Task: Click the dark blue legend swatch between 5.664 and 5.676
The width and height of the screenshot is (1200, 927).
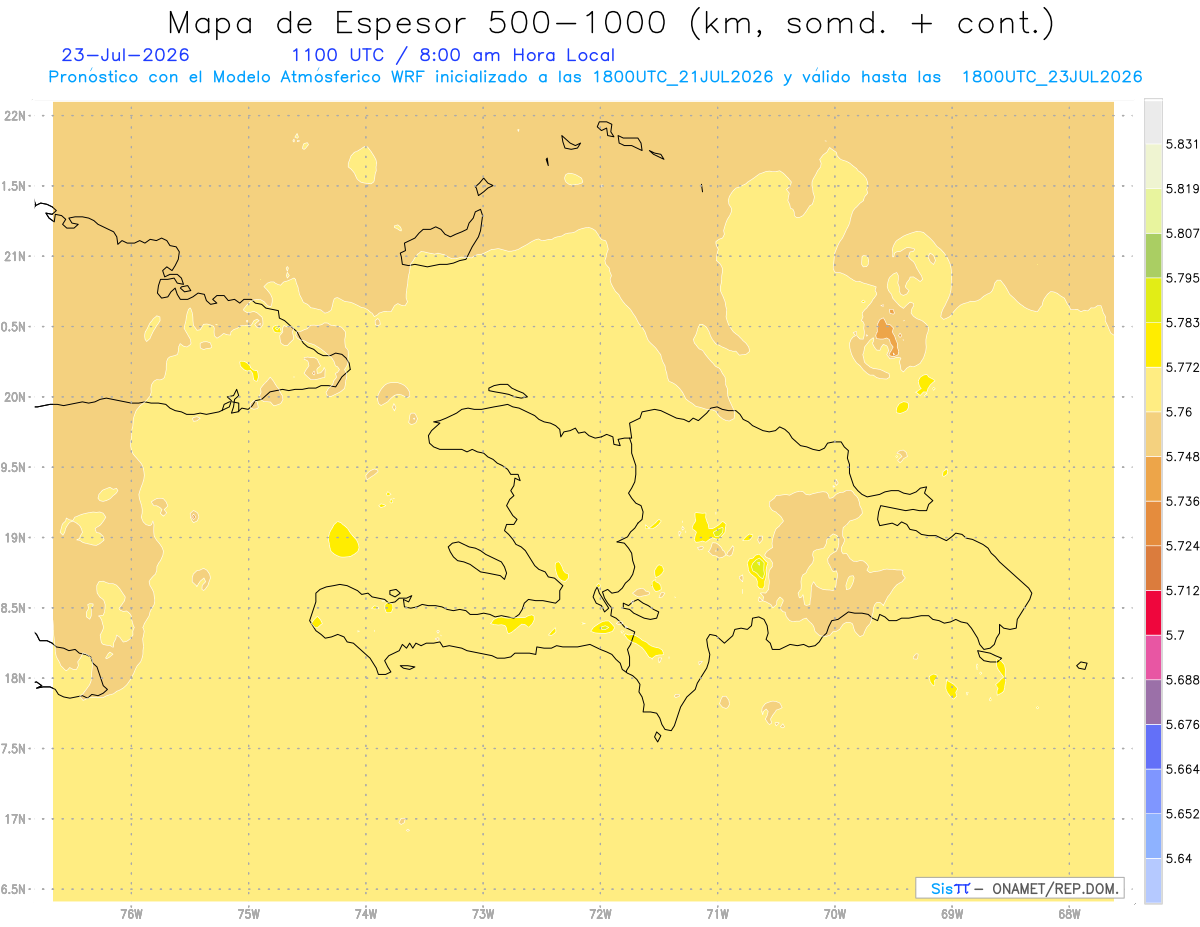Action: [1153, 747]
